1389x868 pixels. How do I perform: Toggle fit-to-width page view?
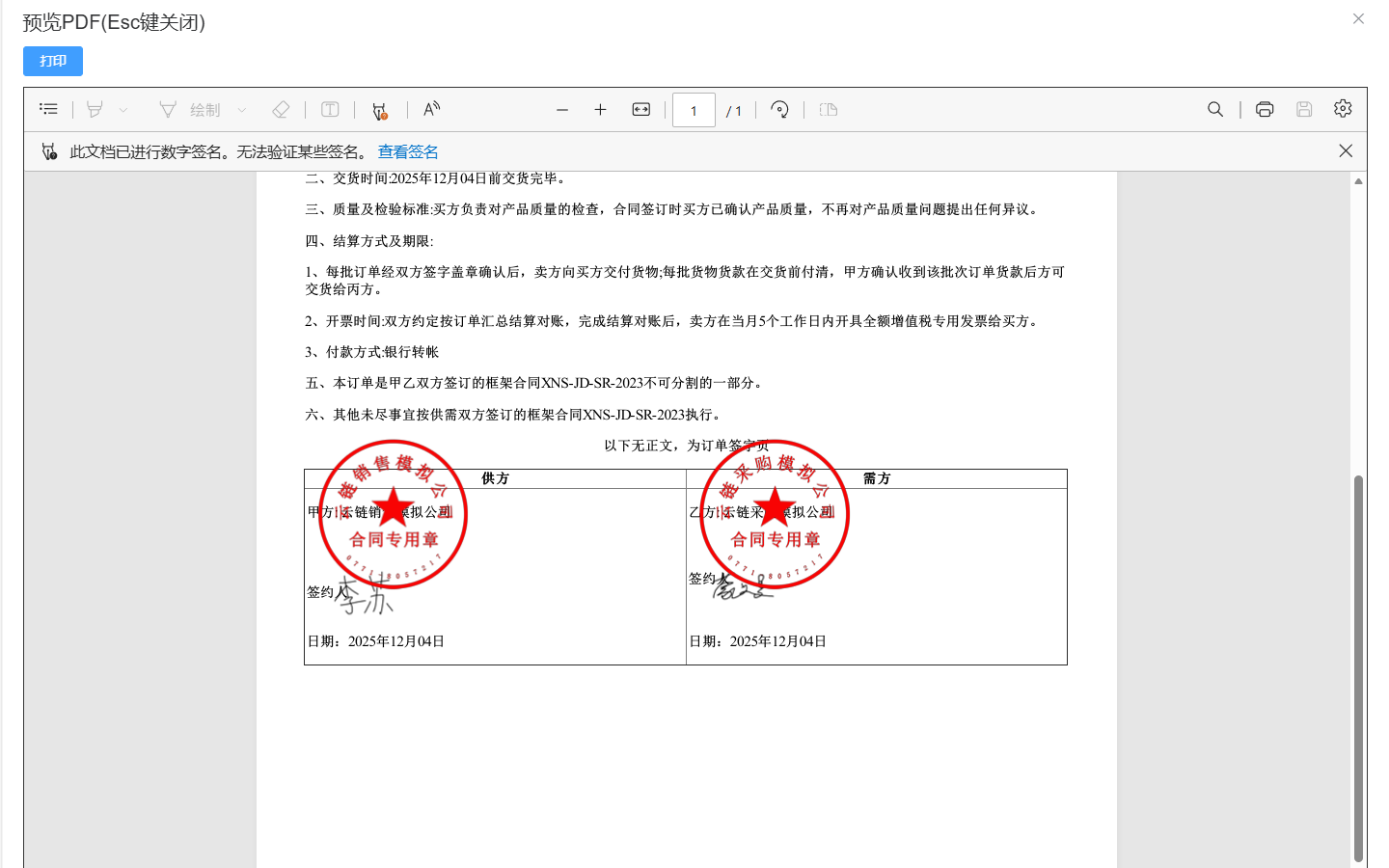(x=641, y=110)
